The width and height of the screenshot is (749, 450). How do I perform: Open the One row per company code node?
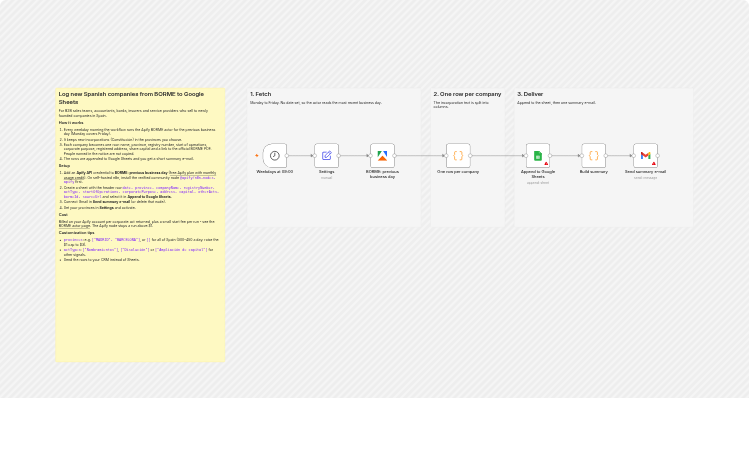pyautogui.click(x=458, y=156)
